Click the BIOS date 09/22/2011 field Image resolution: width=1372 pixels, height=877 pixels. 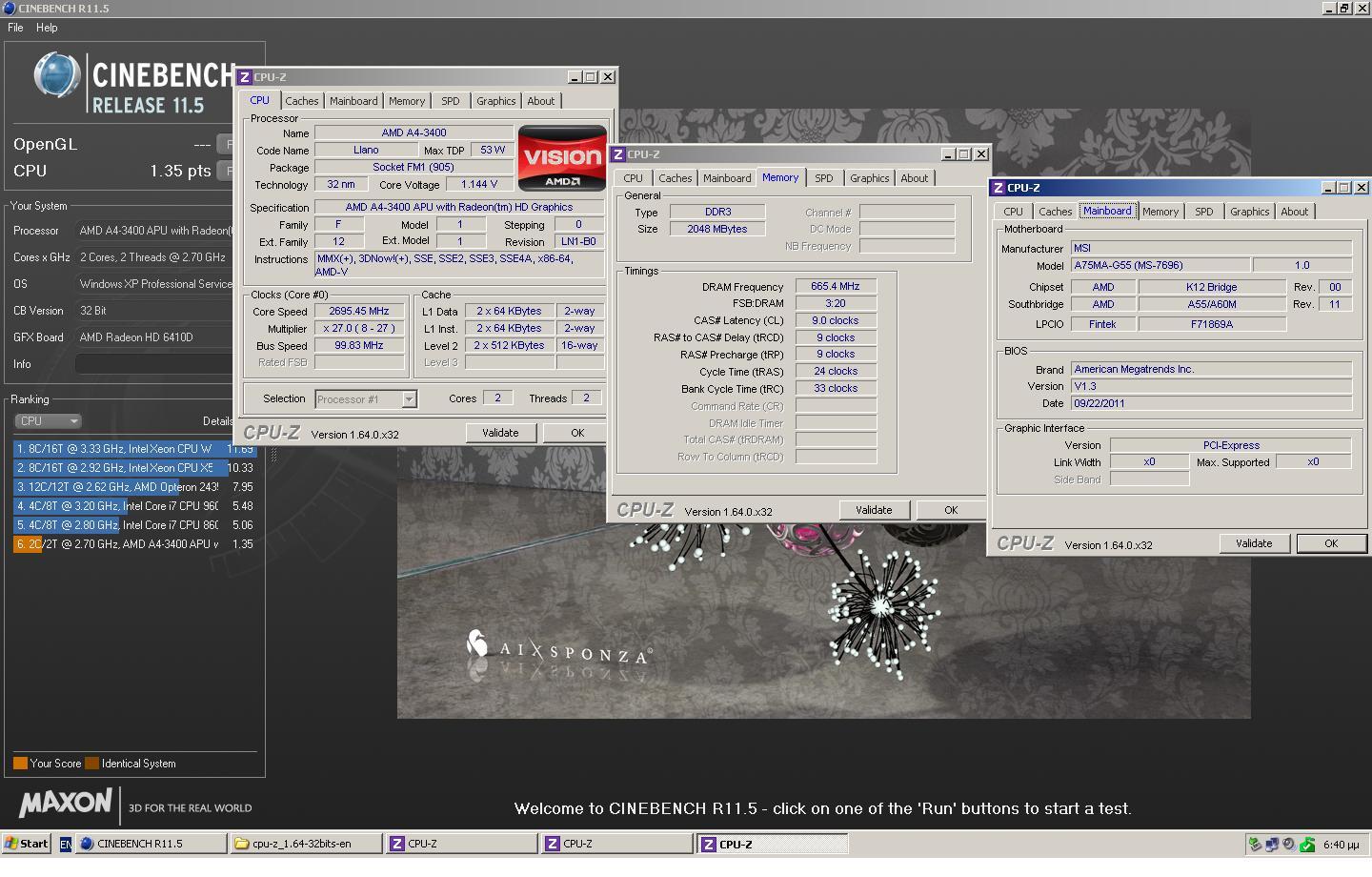point(1211,403)
